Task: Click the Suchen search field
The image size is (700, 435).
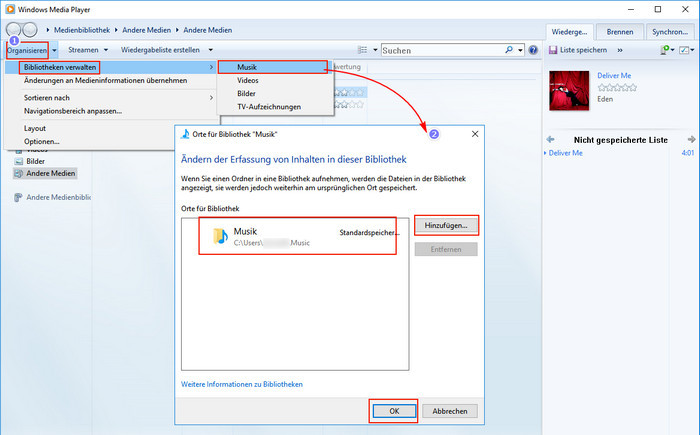Action: (442, 50)
